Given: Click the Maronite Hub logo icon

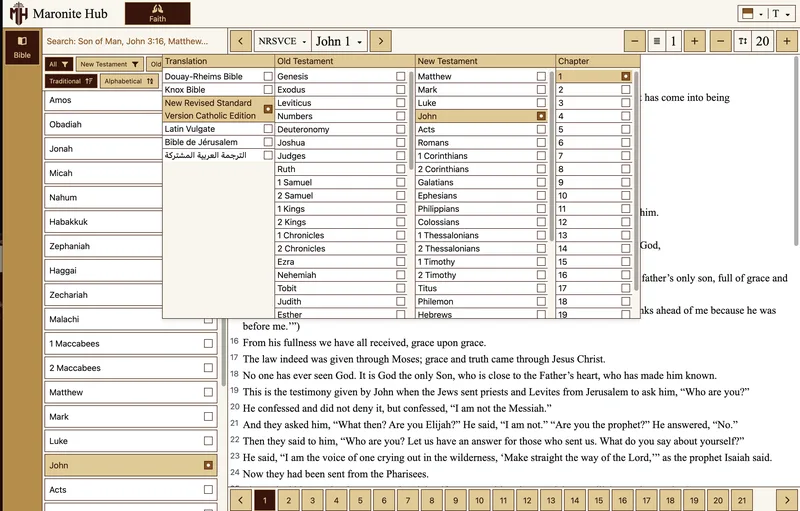Looking at the screenshot, I should [x=18, y=13].
